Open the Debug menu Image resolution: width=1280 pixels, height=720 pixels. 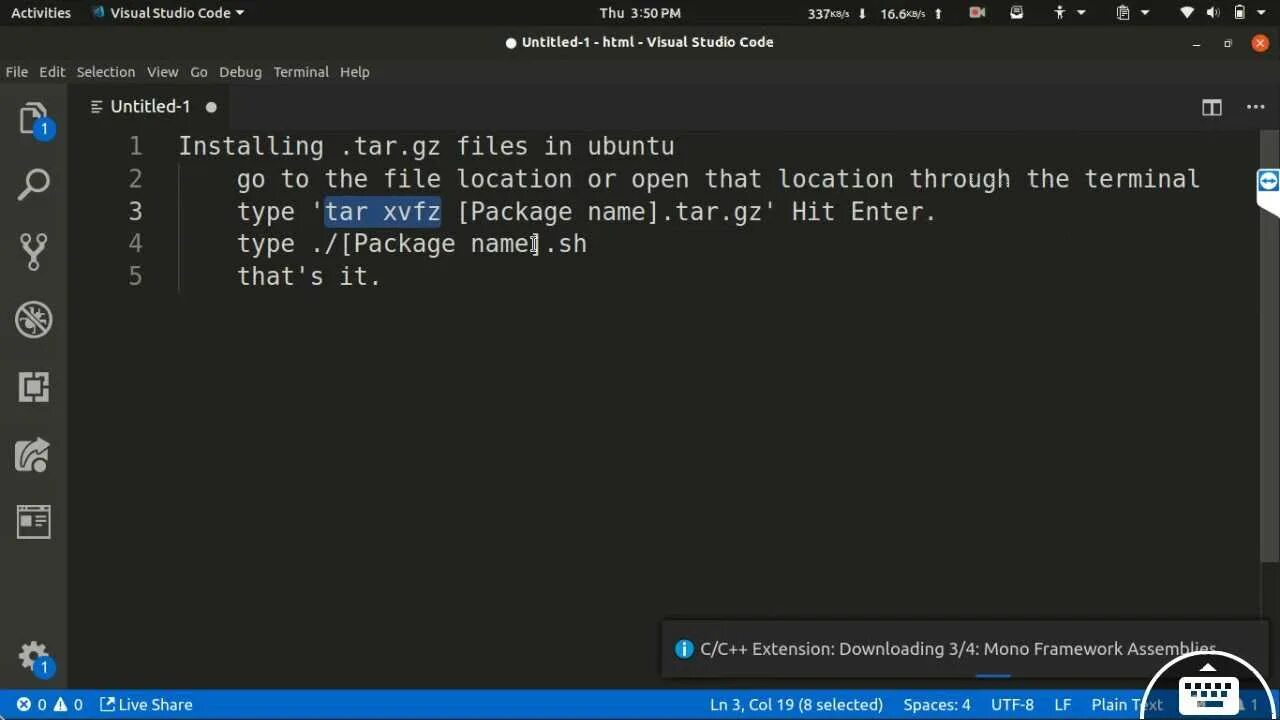240,72
